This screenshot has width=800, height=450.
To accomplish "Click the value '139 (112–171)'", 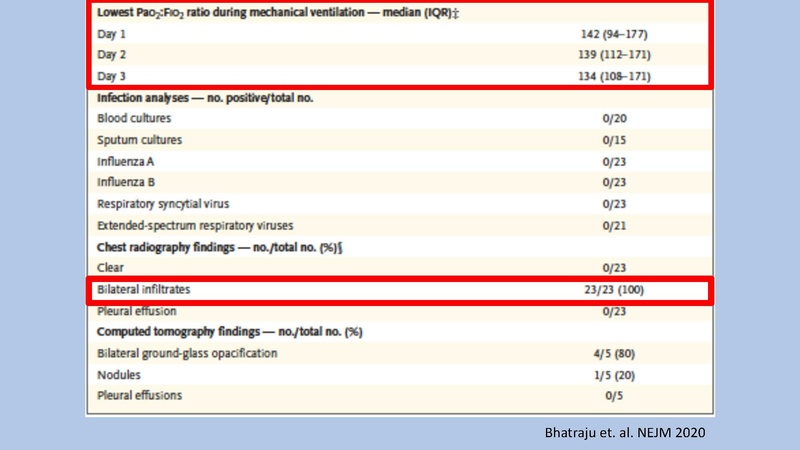I will pyautogui.click(x=614, y=55).
